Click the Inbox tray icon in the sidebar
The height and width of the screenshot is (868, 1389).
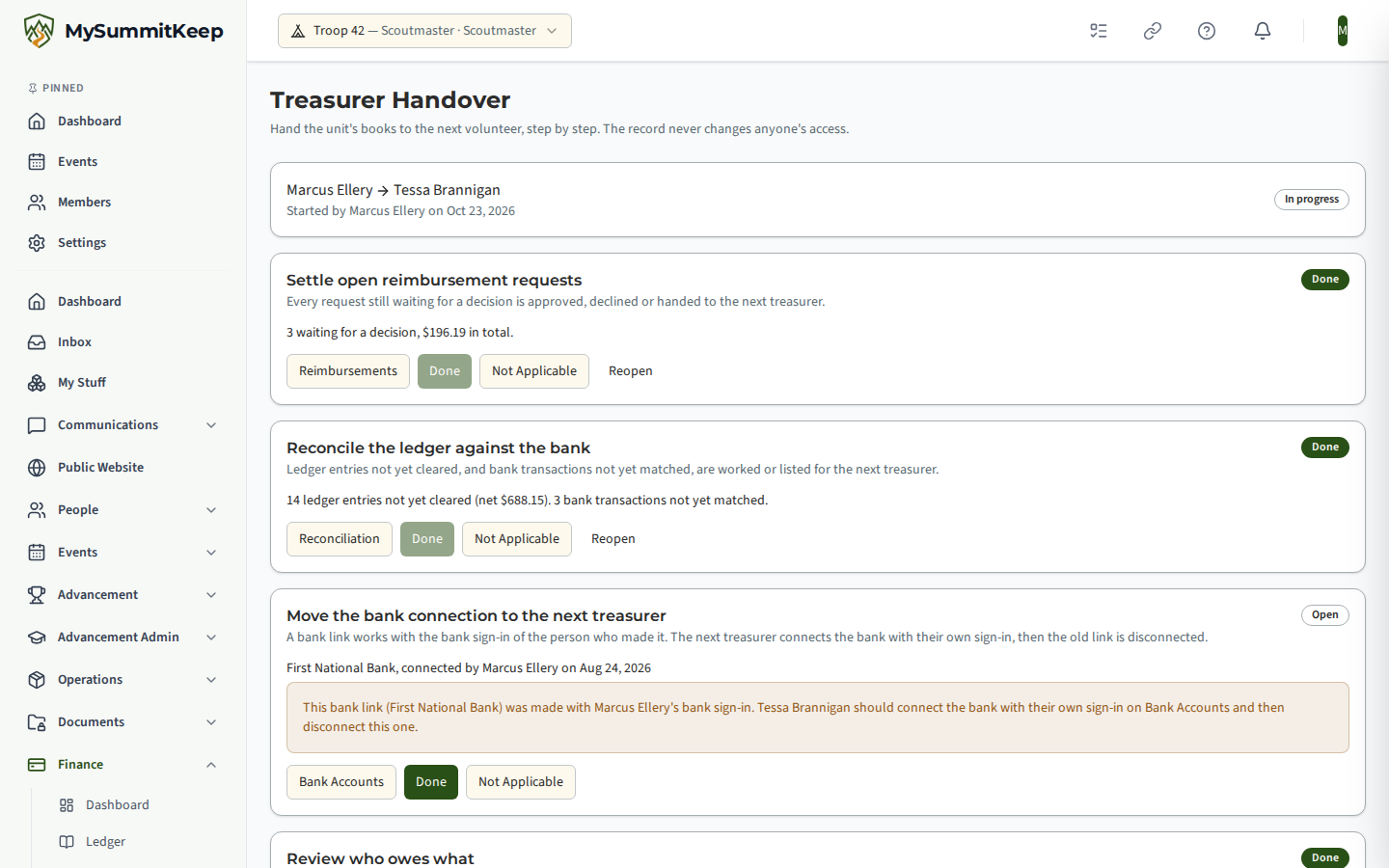pos(37,342)
